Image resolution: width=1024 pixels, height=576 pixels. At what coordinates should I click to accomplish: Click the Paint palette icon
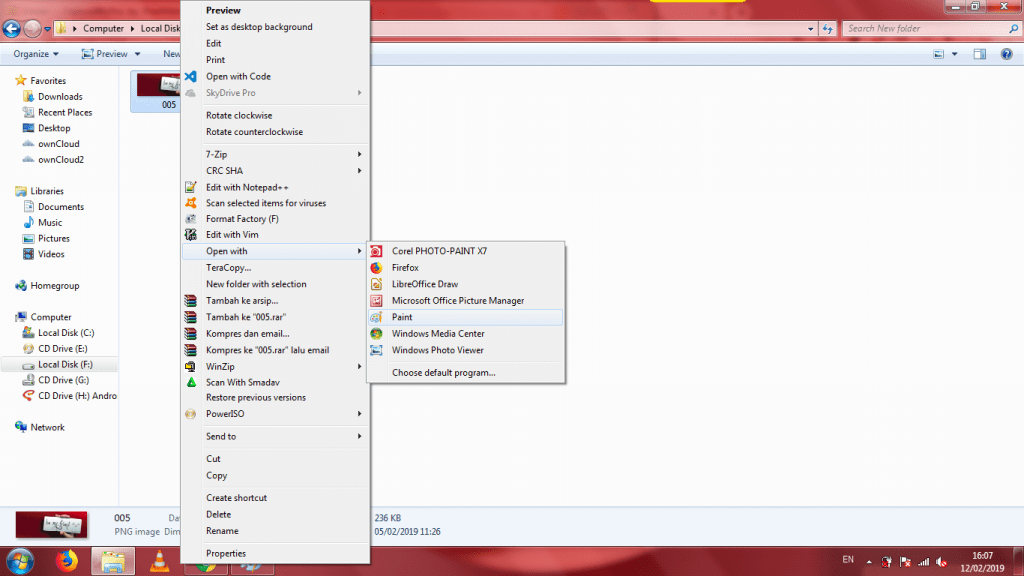376,317
